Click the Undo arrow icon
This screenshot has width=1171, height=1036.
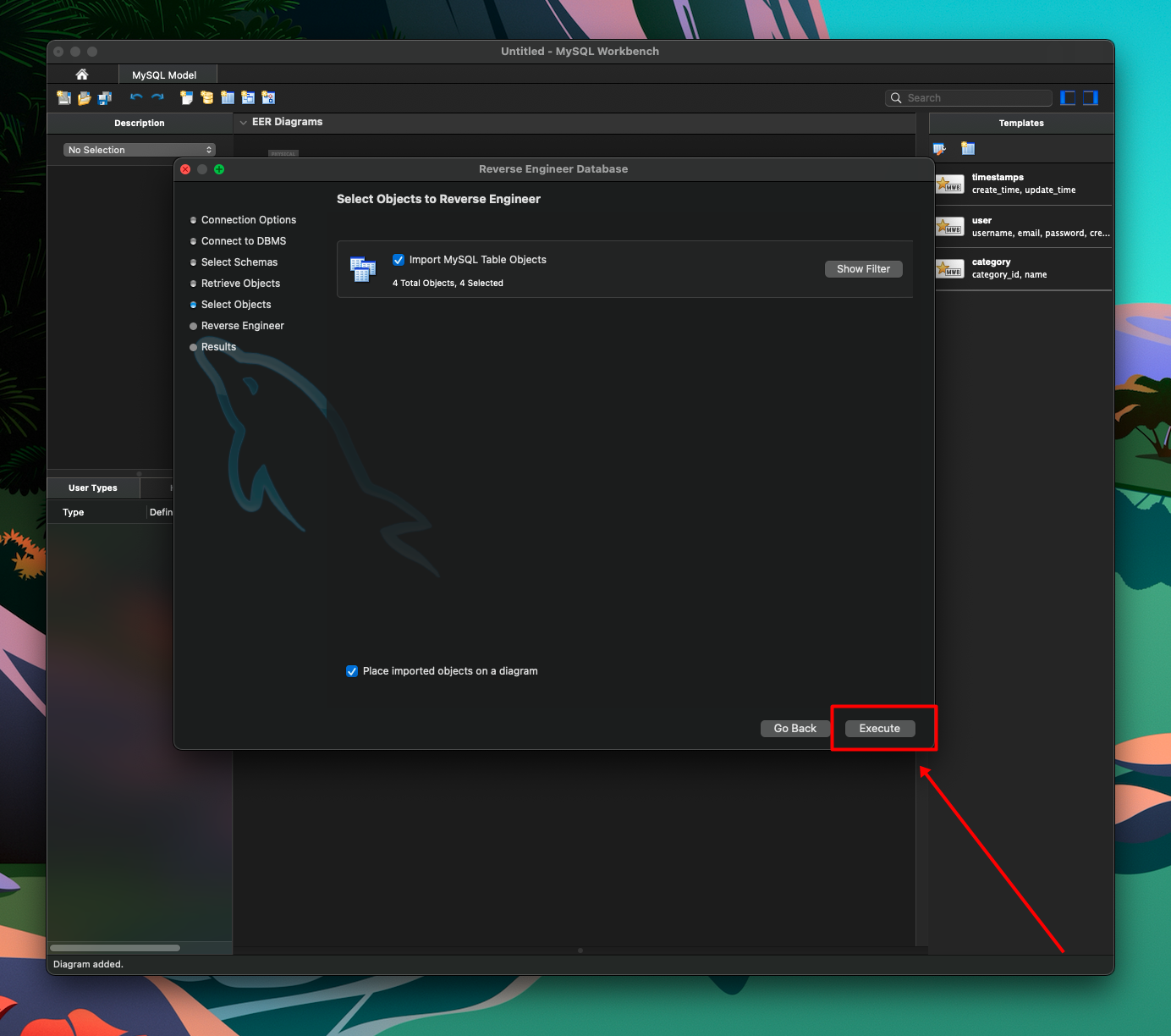coord(136,97)
